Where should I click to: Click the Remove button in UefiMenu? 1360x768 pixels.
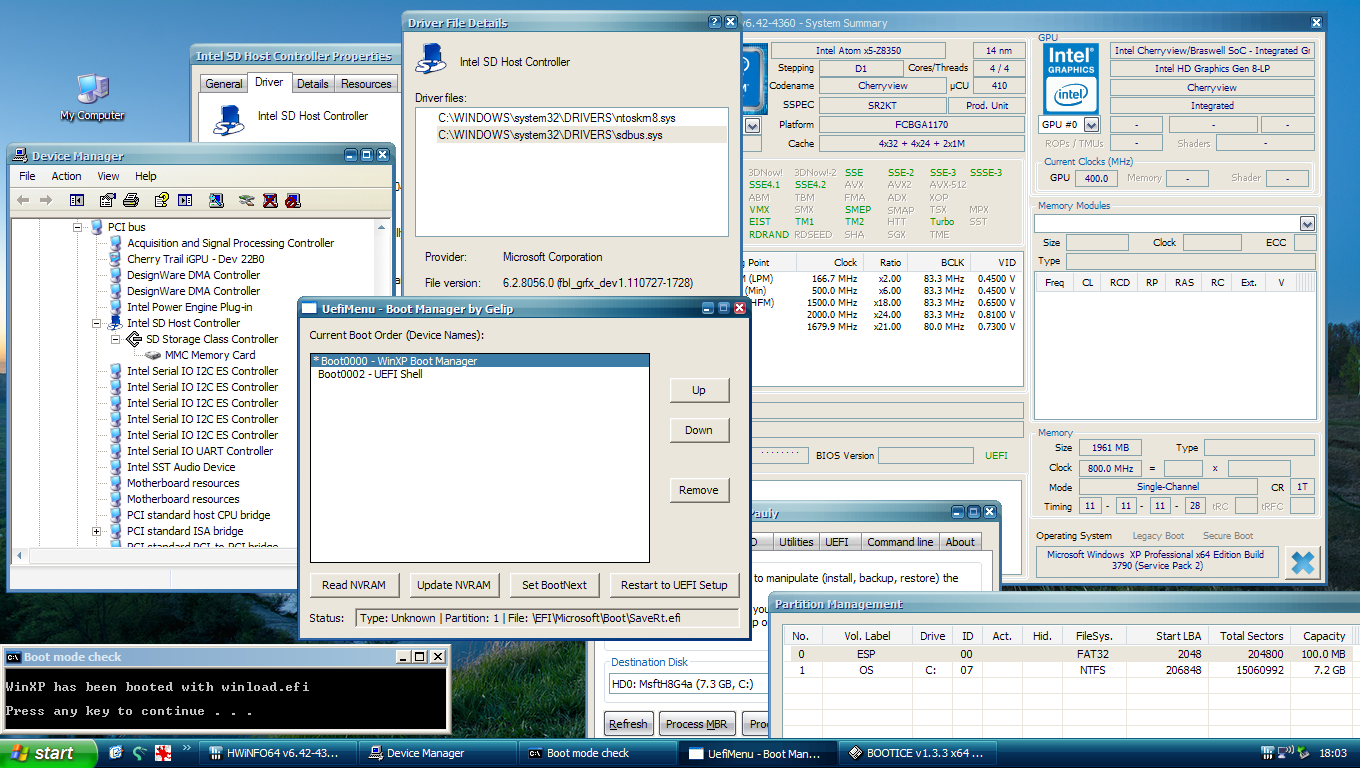pyautogui.click(x=699, y=490)
